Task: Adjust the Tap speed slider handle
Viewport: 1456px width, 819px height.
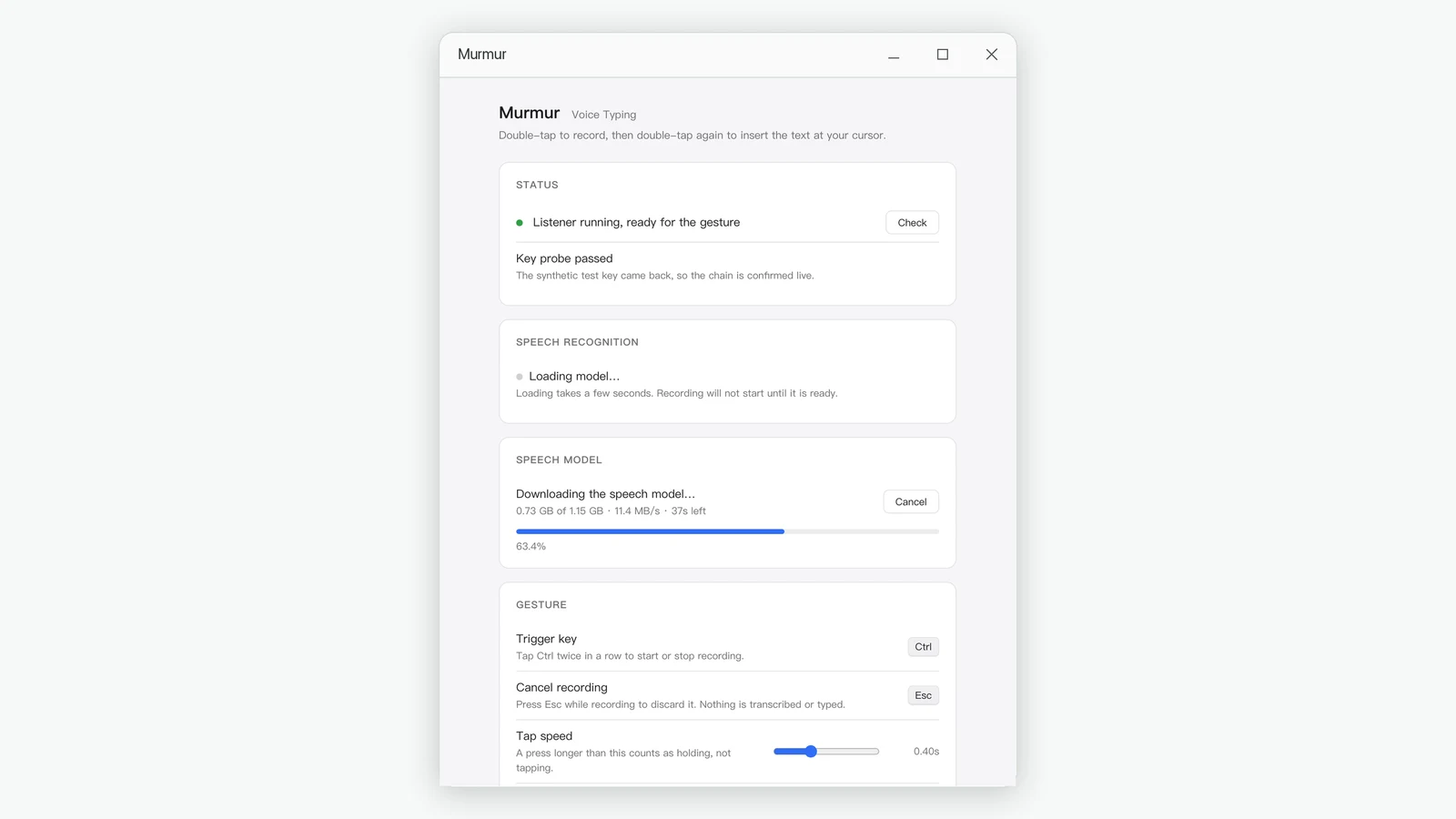Action: pos(811,752)
